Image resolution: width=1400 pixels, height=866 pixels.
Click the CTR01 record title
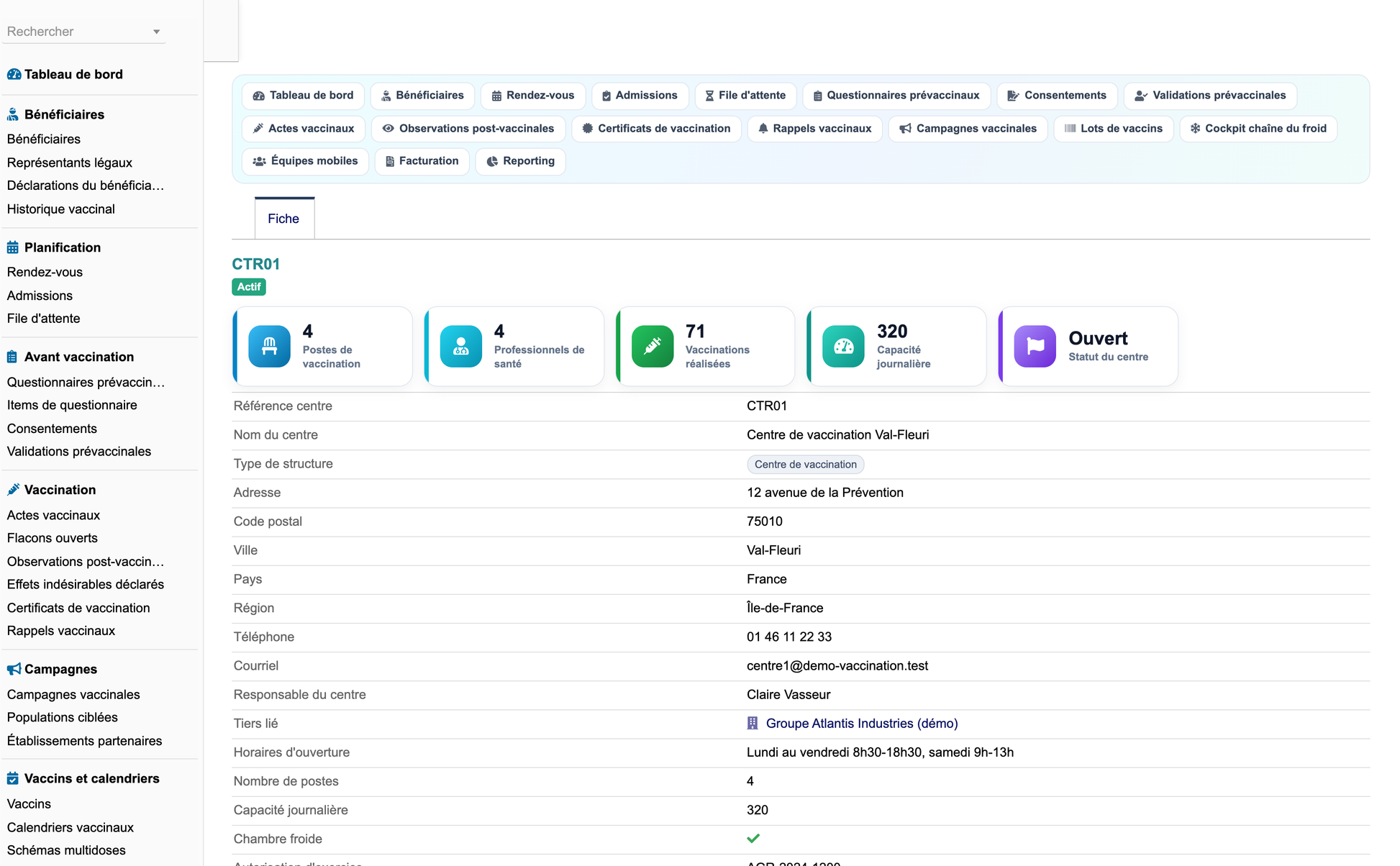click(256, 264)
